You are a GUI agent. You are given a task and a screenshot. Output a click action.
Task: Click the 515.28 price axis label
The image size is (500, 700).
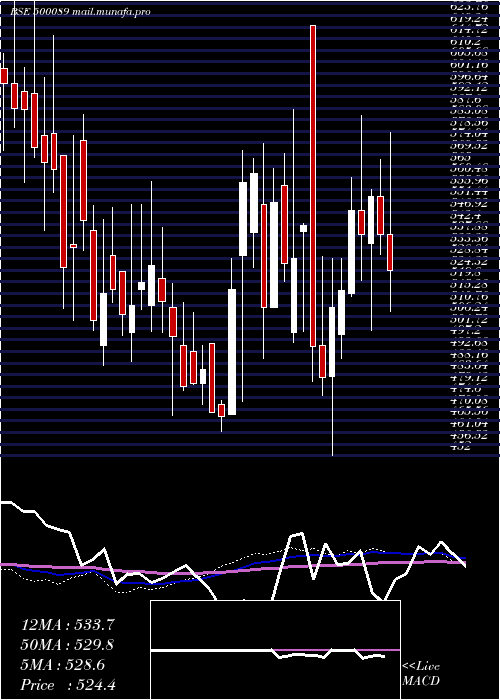point(468,285)
